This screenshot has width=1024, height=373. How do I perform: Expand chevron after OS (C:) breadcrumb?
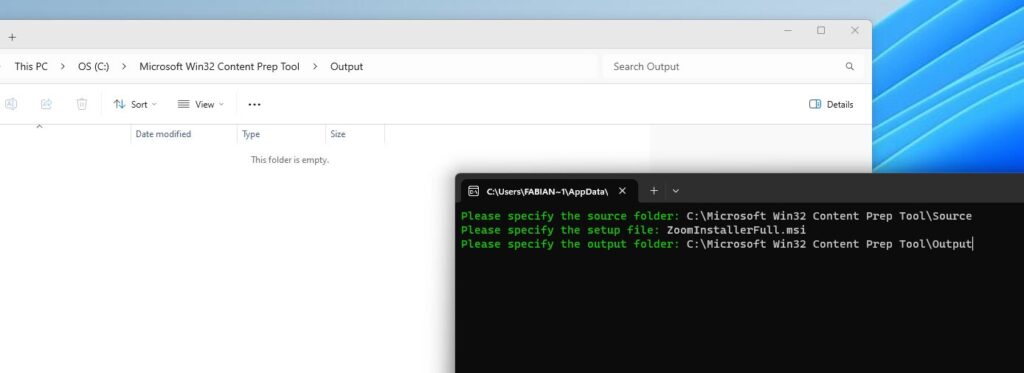(124, 67)
